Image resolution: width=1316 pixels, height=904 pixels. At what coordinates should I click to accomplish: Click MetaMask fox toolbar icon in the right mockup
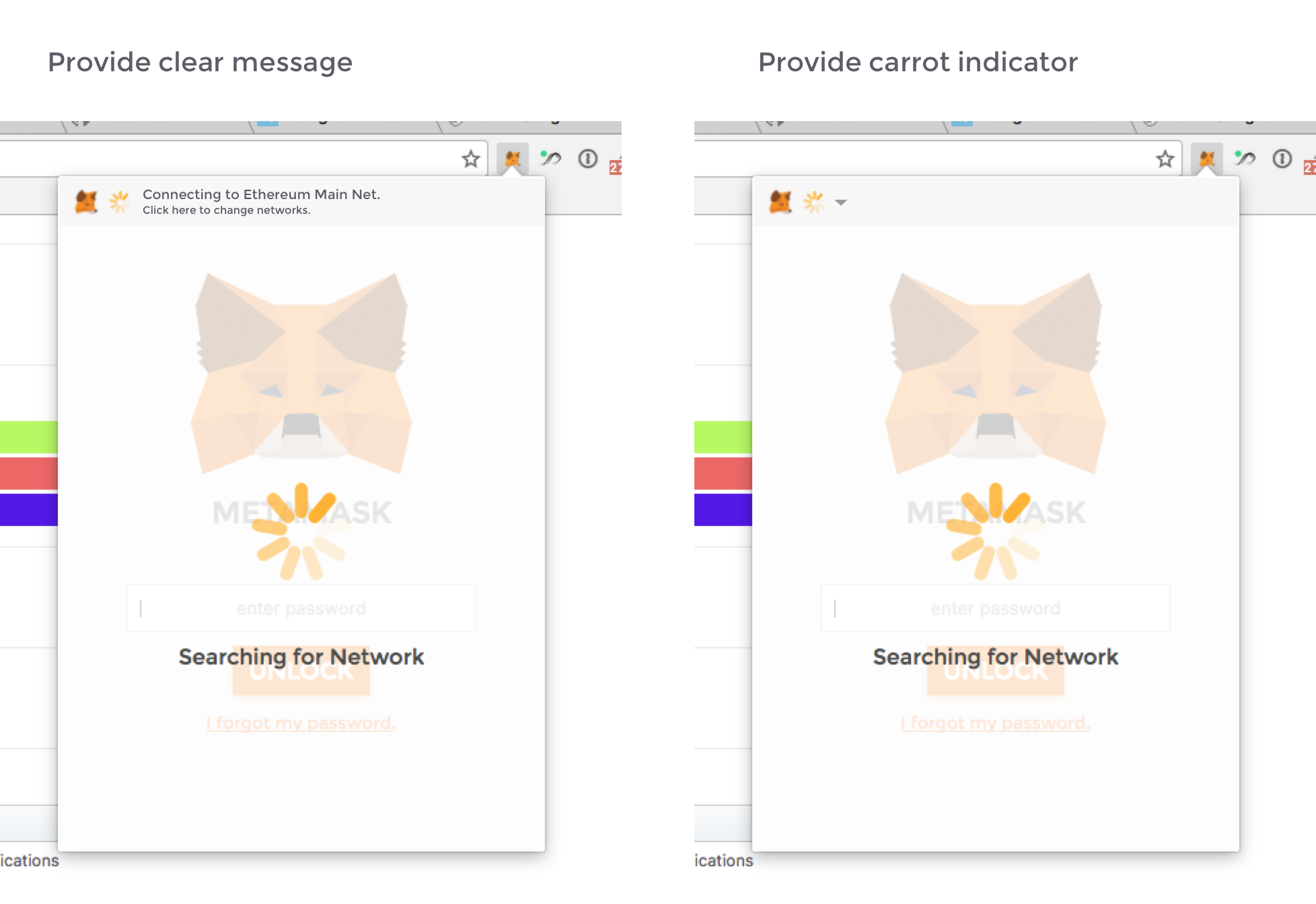(1207, 159)
